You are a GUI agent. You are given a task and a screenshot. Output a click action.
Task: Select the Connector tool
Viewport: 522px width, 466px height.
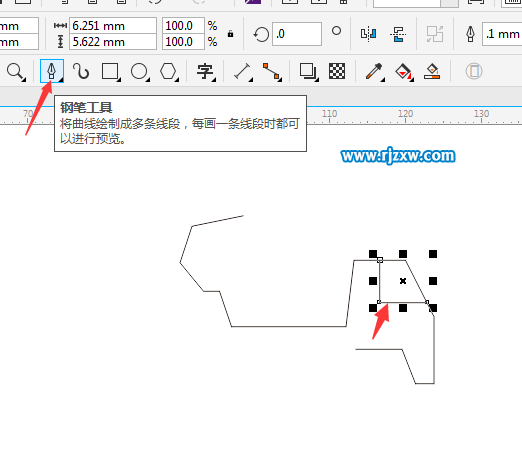272,71
